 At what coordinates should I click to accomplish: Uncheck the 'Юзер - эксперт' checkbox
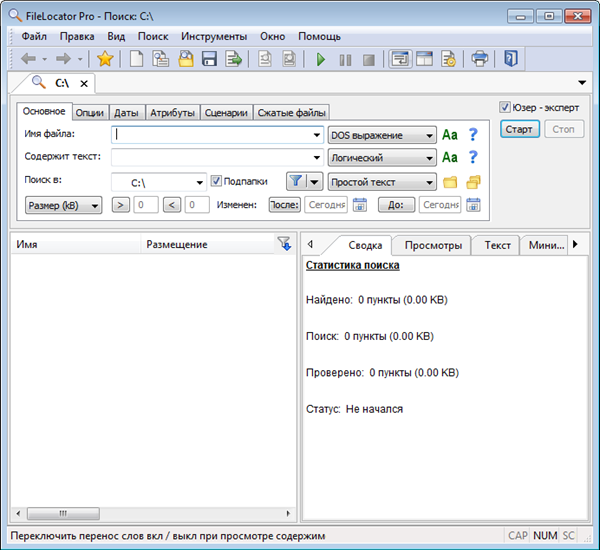click(x=505, y=107)
